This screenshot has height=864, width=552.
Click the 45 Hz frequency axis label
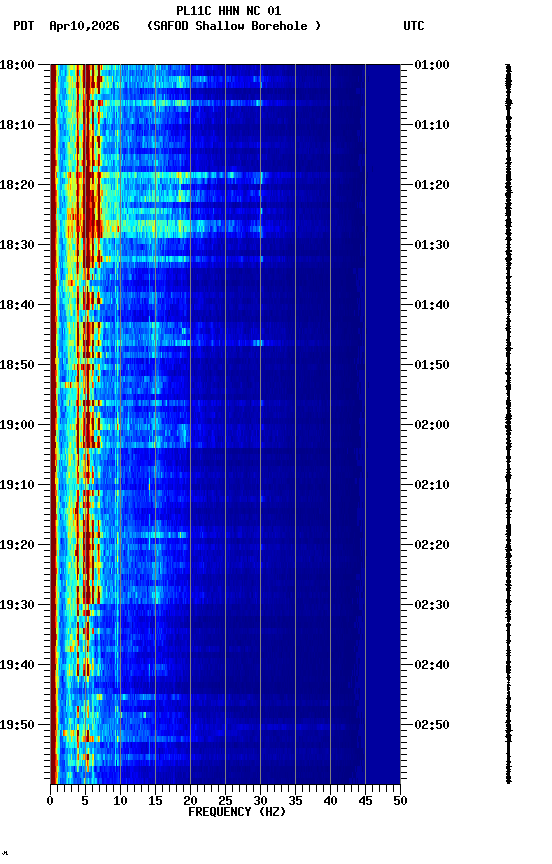click(x=365, y=801)
